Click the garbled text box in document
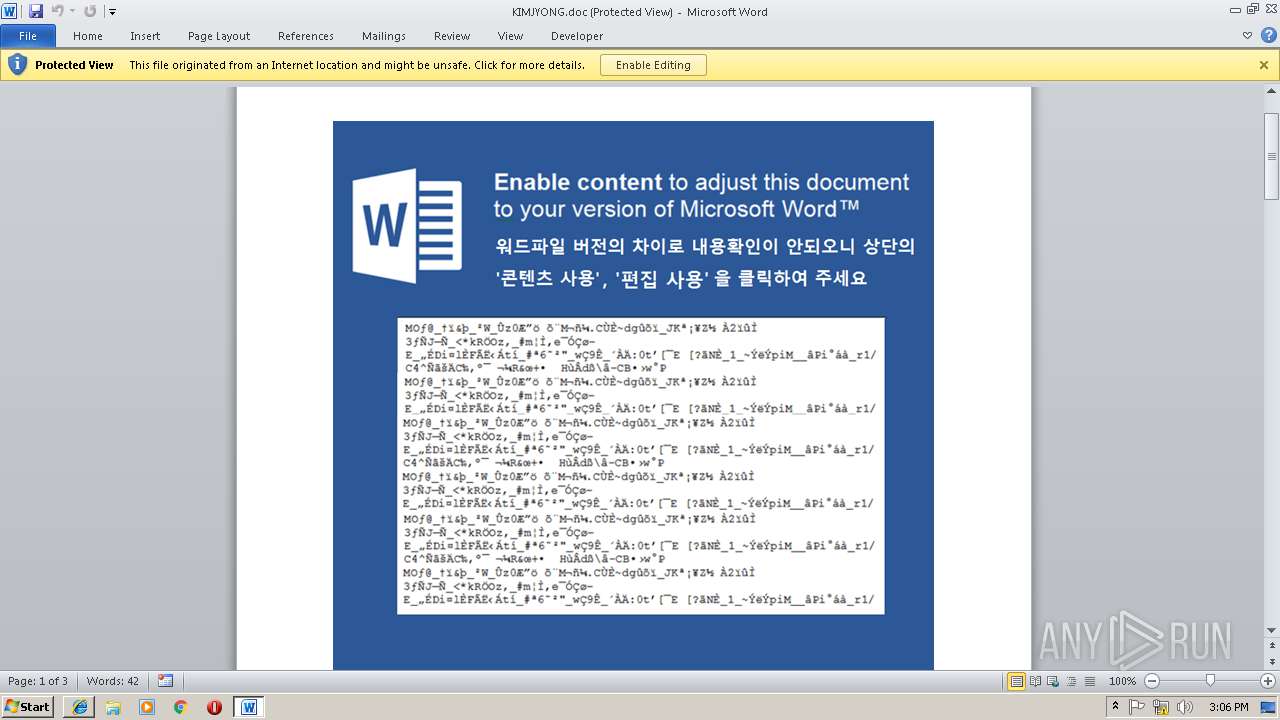Screen dimensions: 1280x720 (x=640, y=465)
